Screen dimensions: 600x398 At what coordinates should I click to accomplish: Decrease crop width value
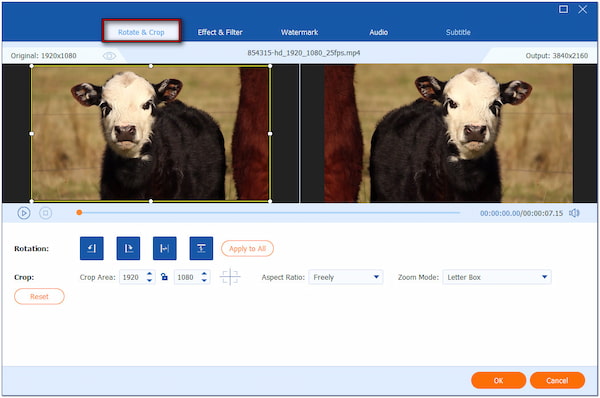pyautogui.click(x=150, y=281)
